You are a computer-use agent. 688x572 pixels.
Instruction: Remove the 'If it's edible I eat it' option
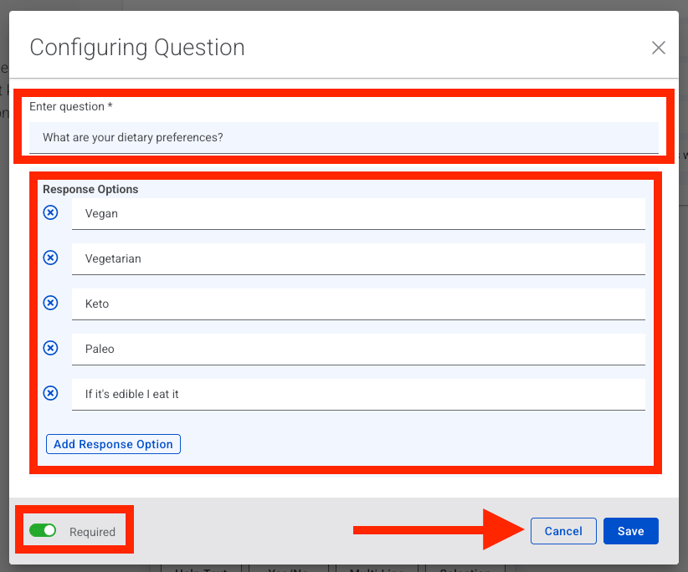[x=51, y=393]
